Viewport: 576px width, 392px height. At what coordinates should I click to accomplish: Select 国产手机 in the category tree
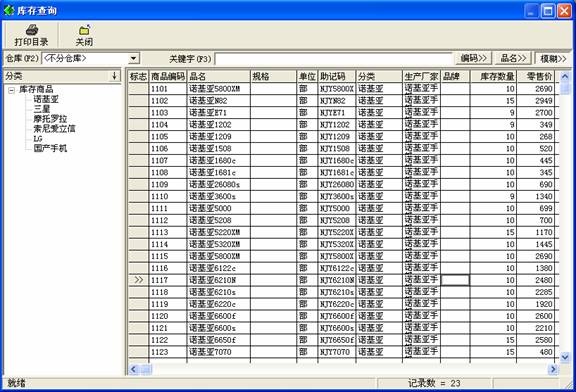click(x=50, y=148)
